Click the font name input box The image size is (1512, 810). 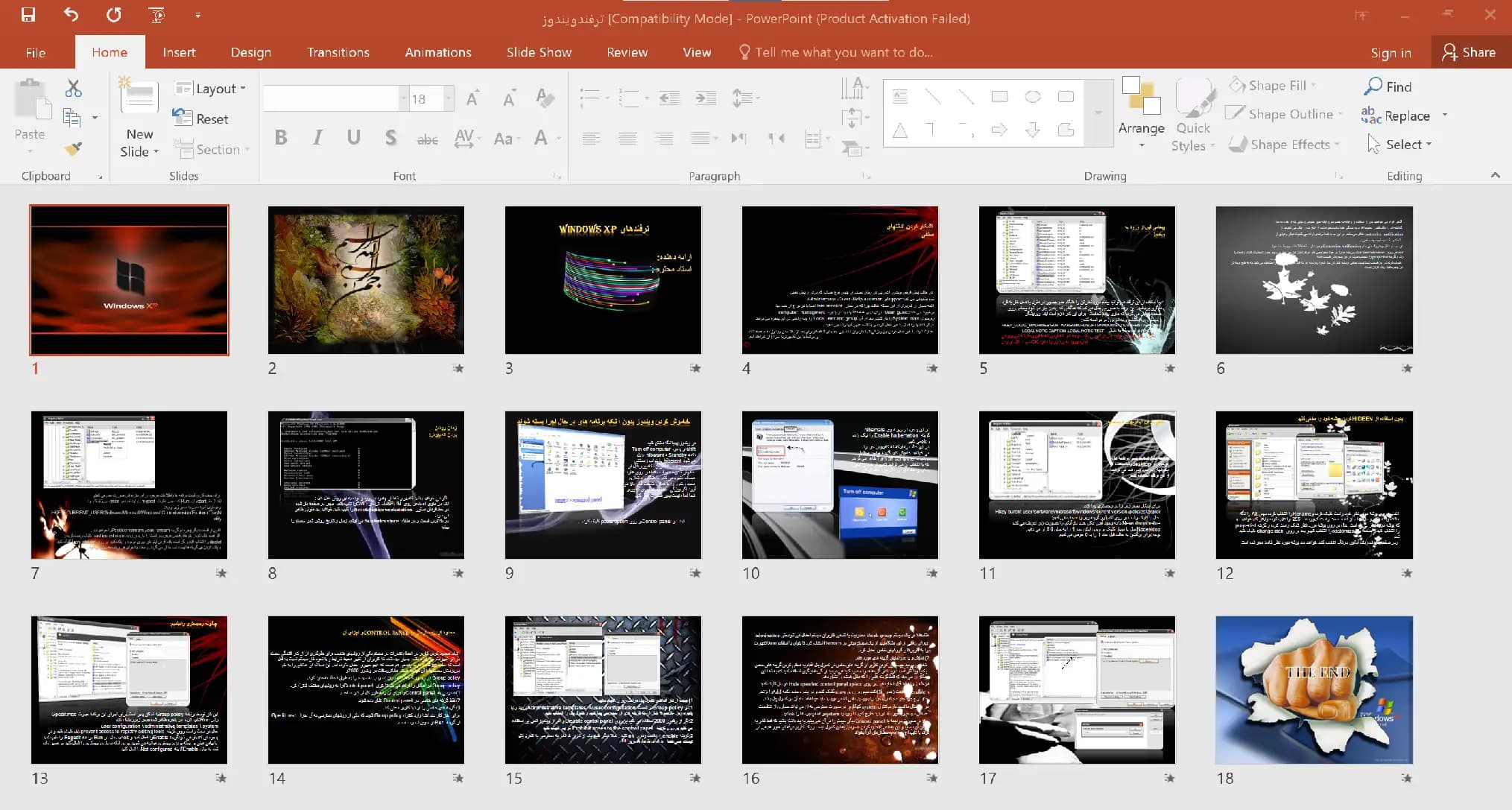[x=331, y=98]
